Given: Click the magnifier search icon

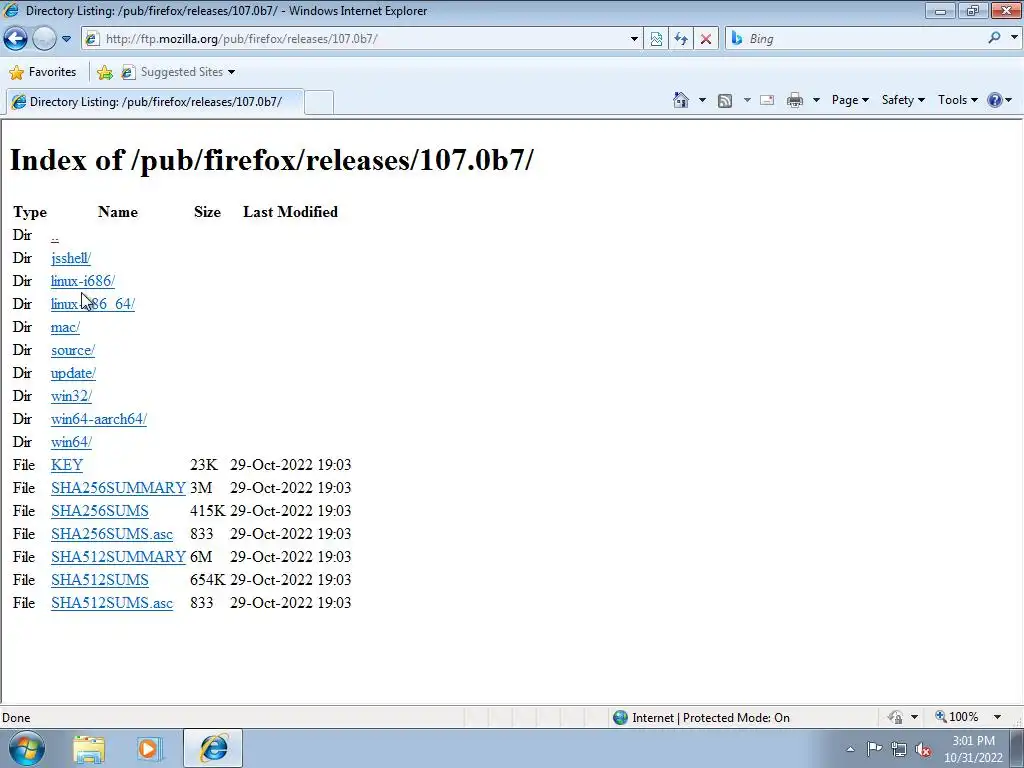Looking at the screenshot, I should [x=995, y=38].
